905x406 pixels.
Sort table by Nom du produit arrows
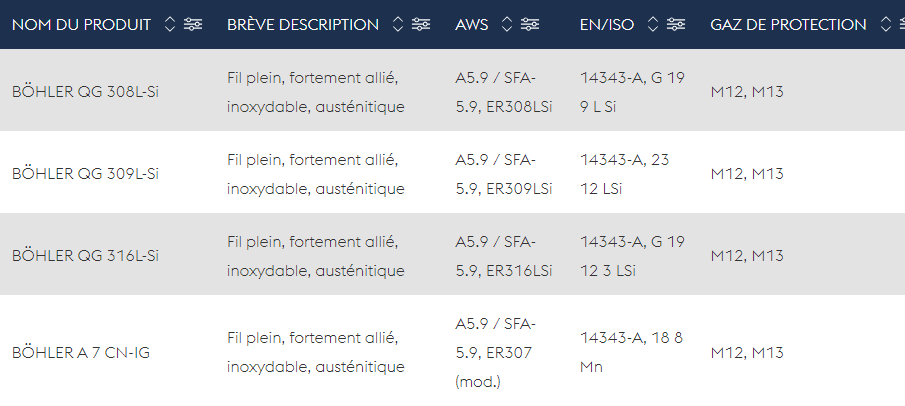click(169, 25)
